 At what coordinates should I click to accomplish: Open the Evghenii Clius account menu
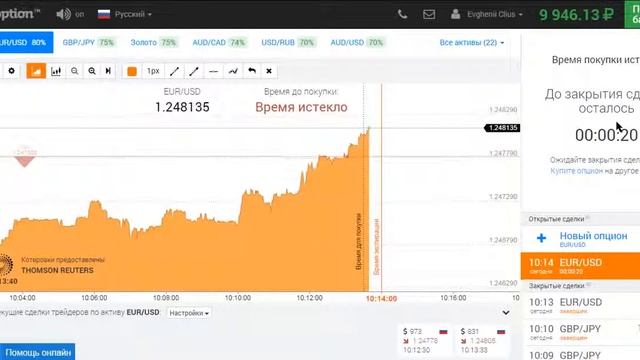tap(487, 14)
